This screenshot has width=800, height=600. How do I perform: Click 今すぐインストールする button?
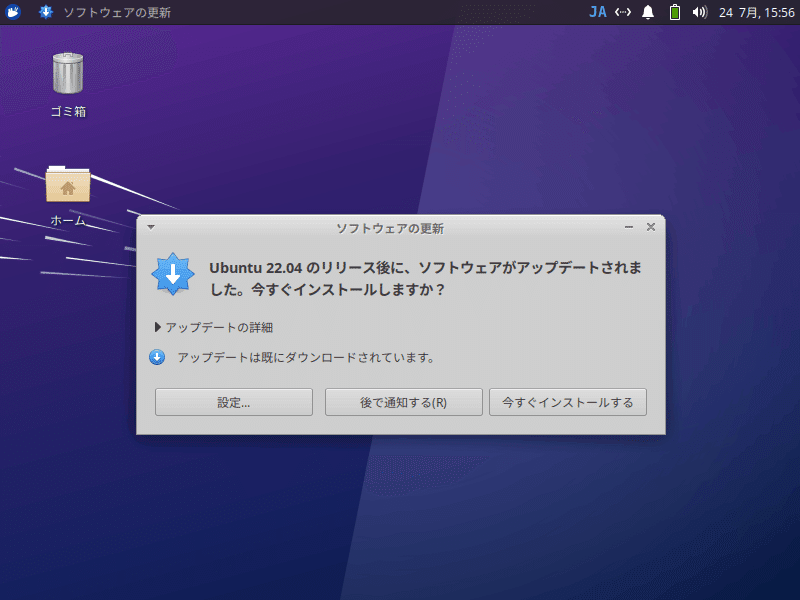click(x=568, y=402)
